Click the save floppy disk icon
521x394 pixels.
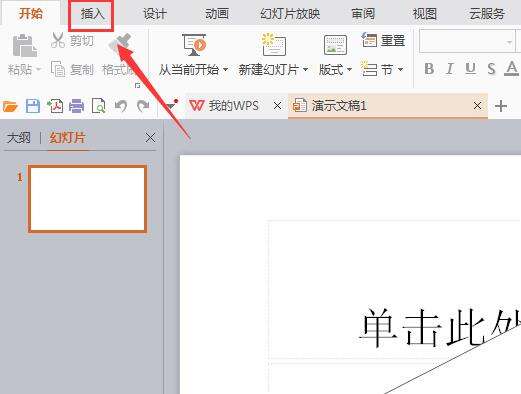33,106
